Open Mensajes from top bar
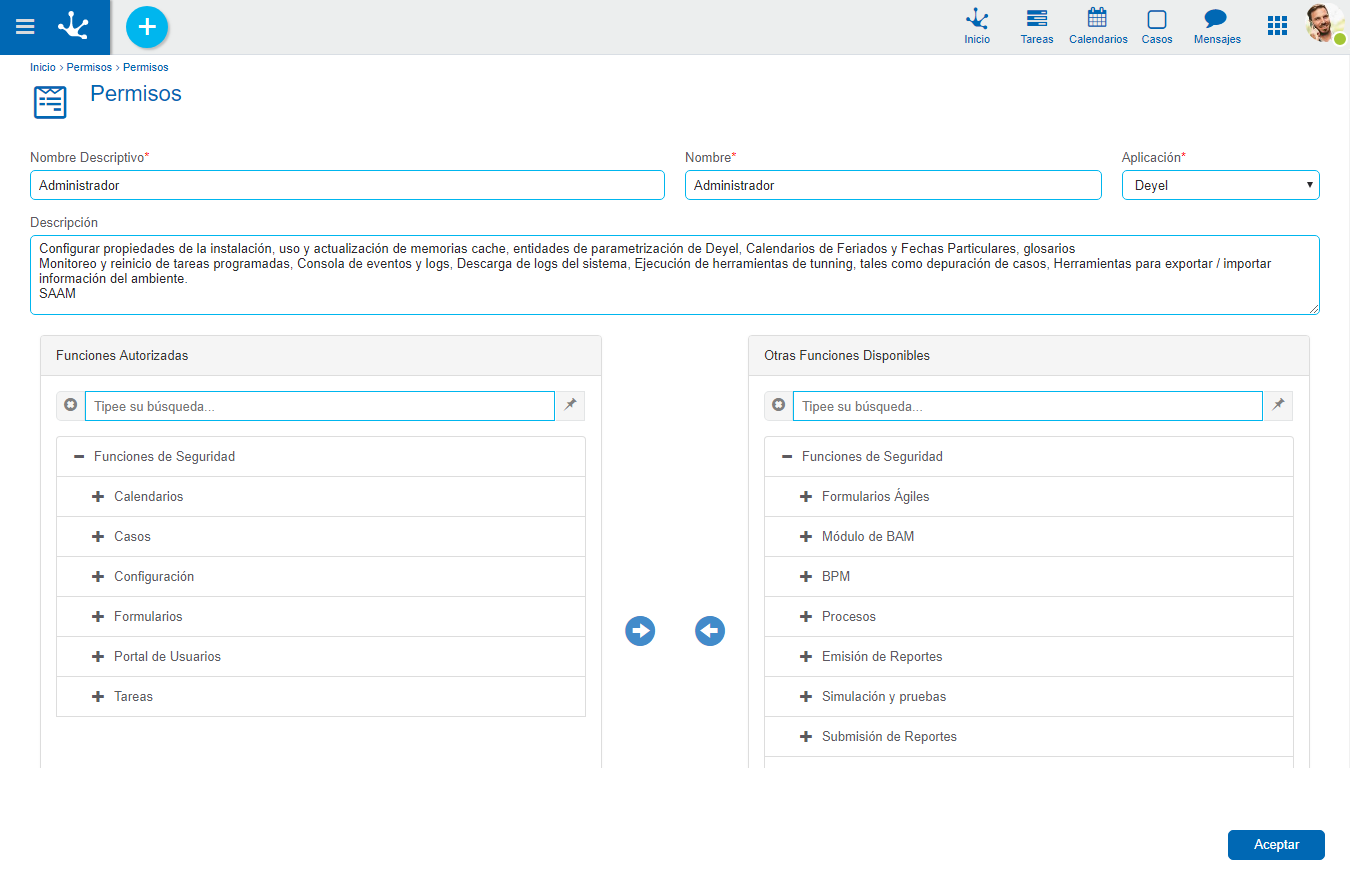The image size is (1350, 890). click(1217, 27)
